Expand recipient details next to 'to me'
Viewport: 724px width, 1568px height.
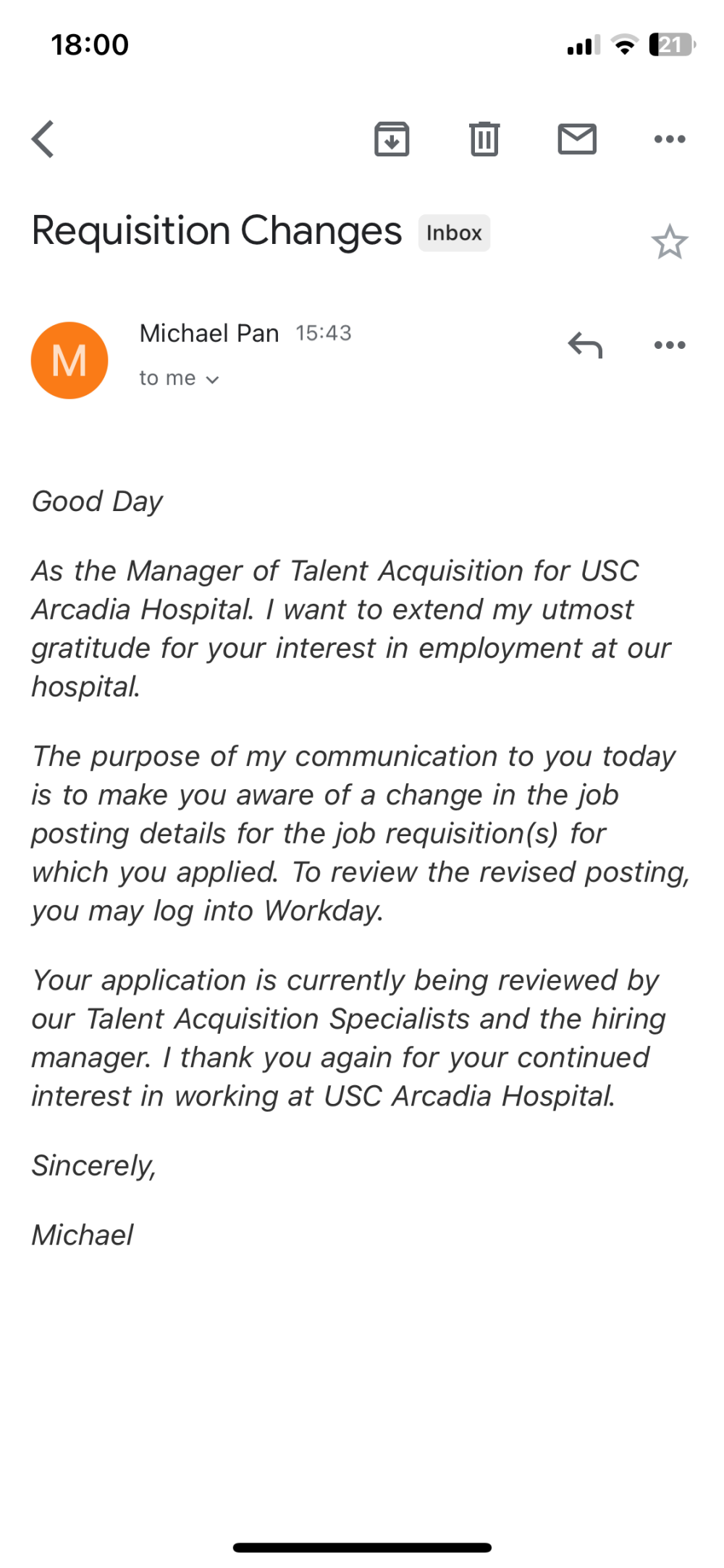212,379
